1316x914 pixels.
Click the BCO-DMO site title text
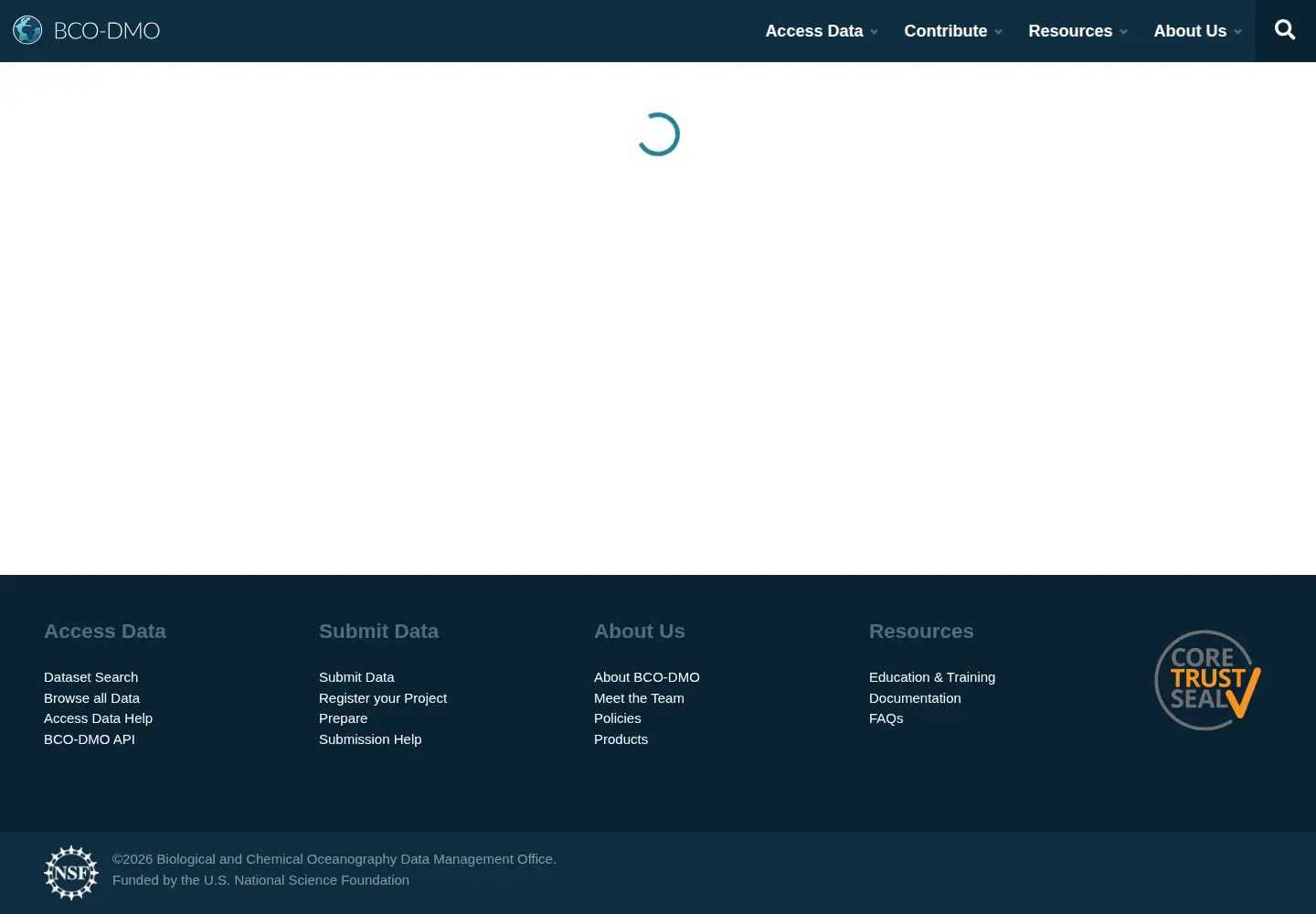pyautogui.click(x=107, y=31)
